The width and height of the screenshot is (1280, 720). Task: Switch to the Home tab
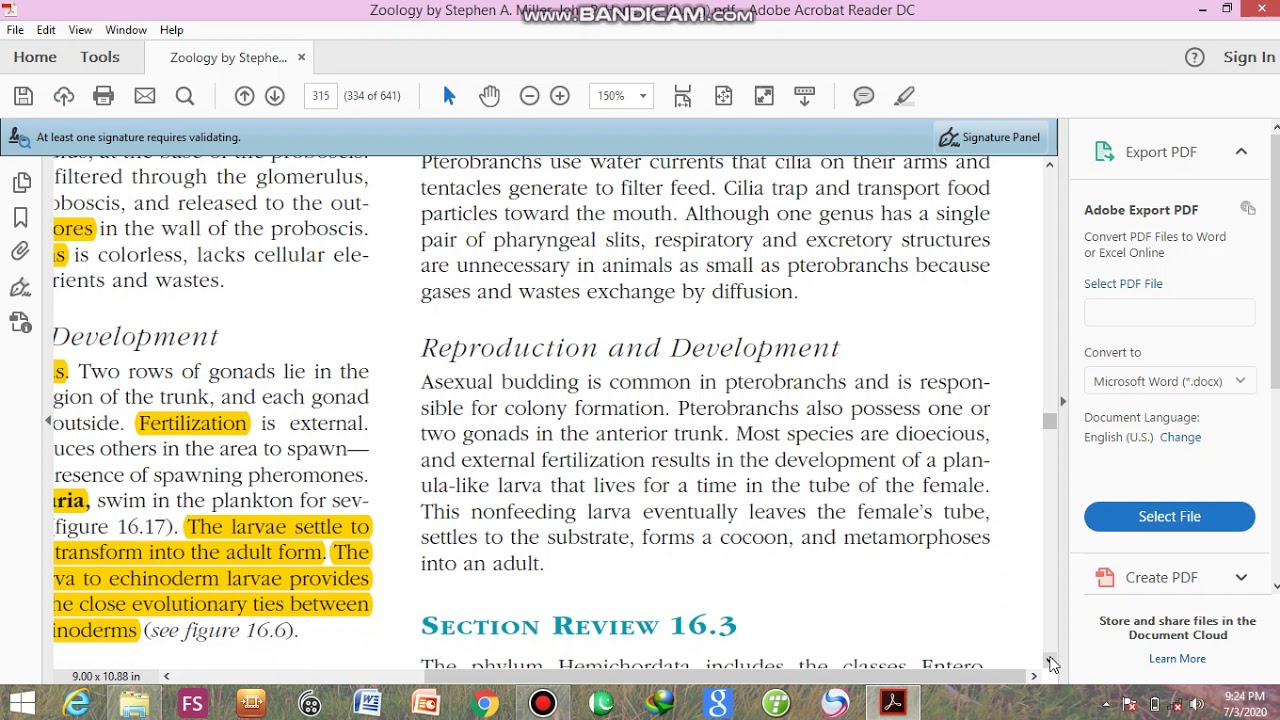click(35, 57)
